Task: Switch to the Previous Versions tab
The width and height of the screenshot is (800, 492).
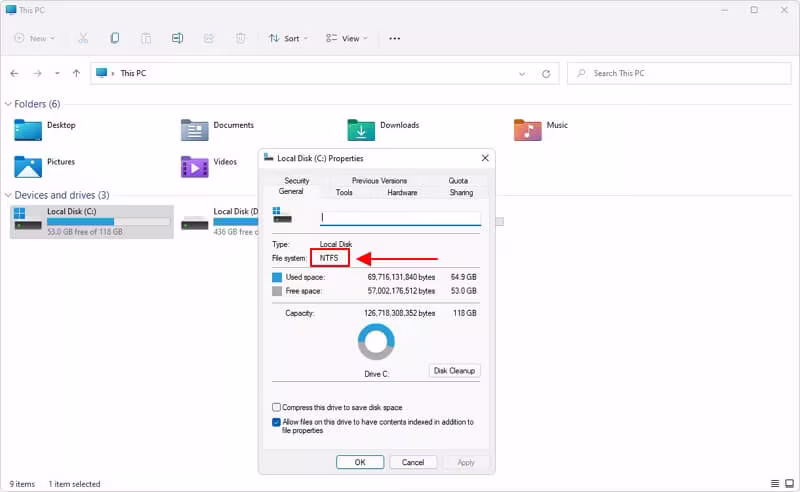Action: click(379, 181)
